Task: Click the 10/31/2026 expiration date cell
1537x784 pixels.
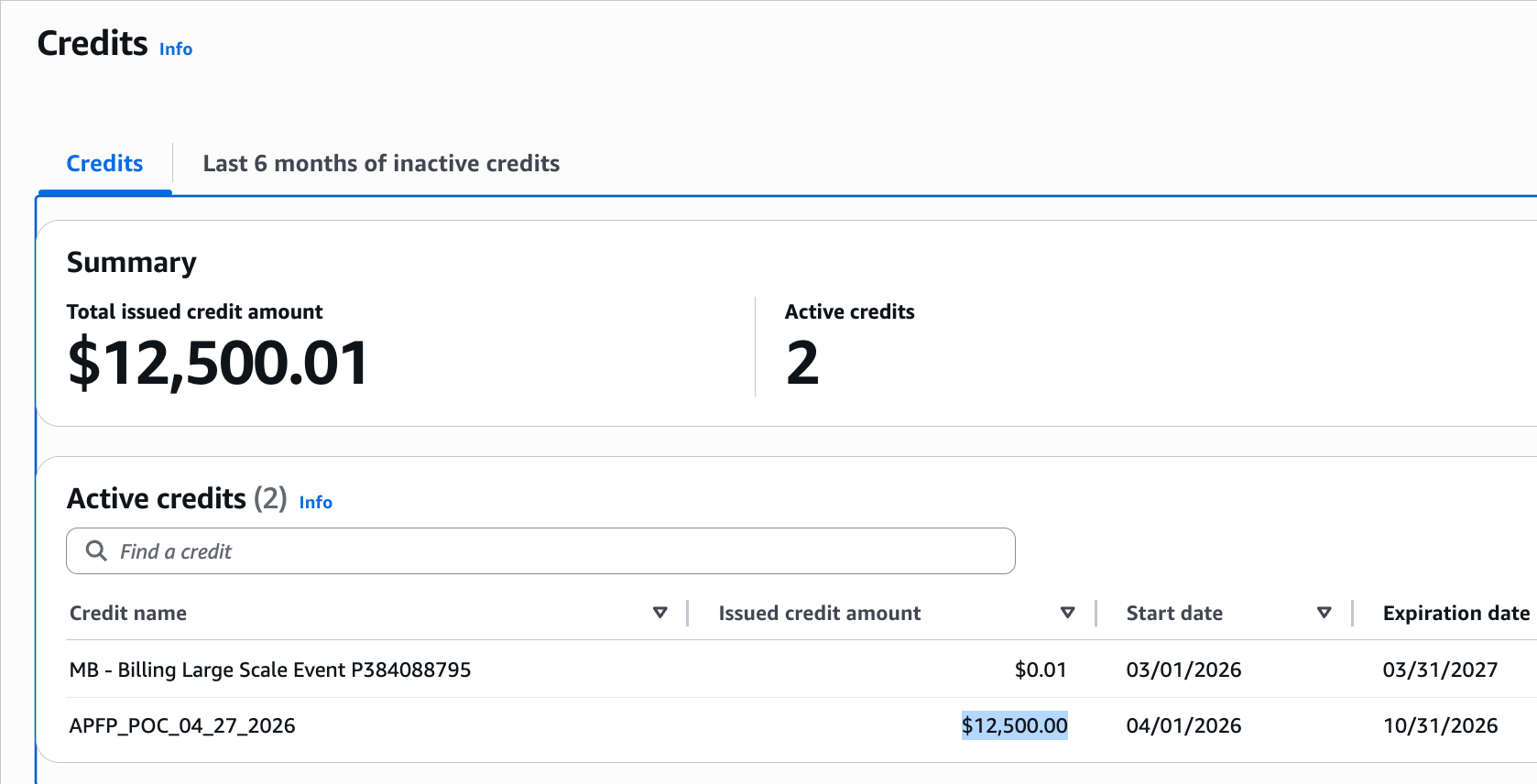Action: coord(1440,725)
